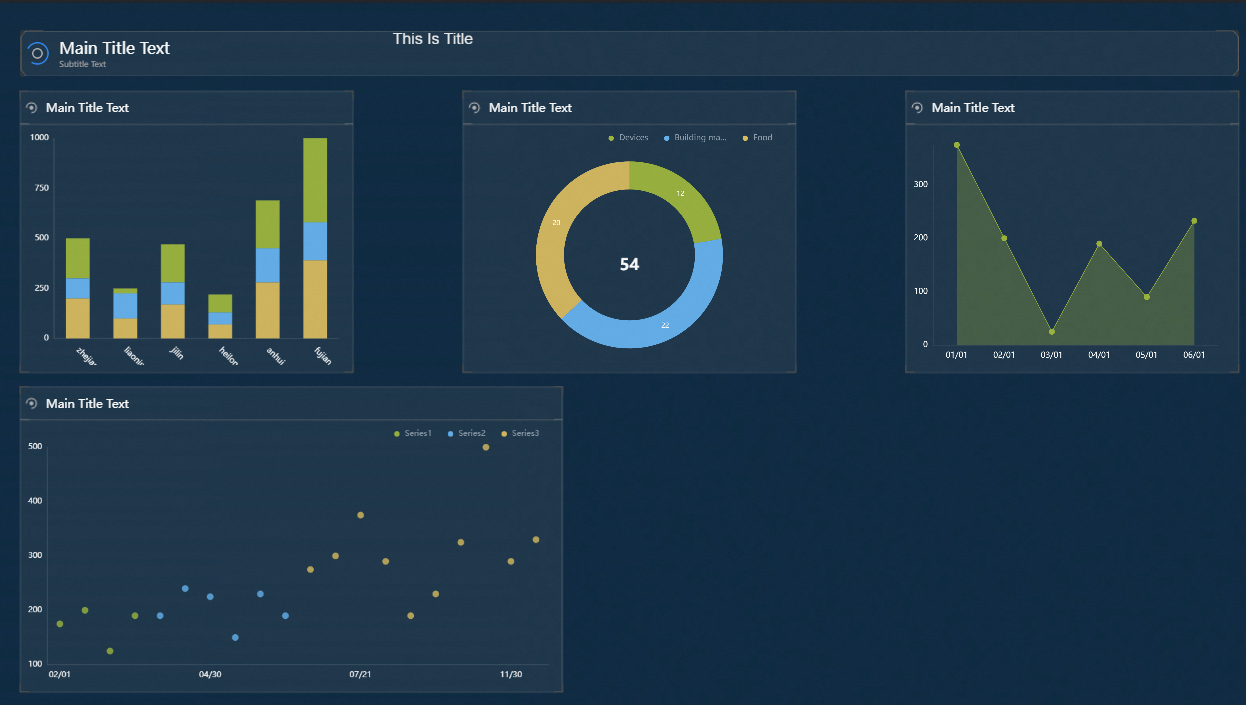Image resolution: width=1246 pixels, height=705 pixels.
Task: Click the title icon of the scatter chart panel
Action: pos(32,404)
